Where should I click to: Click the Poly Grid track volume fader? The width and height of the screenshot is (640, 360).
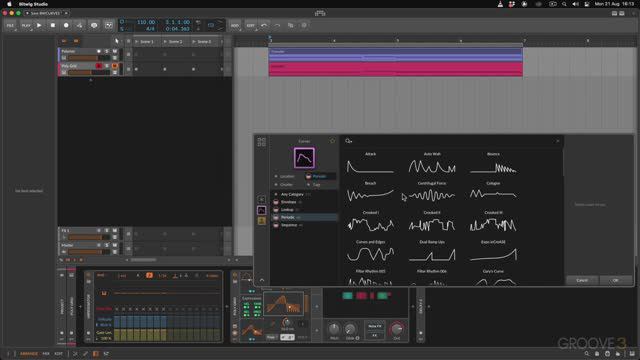pyautogui.click(x=89, y=72)
